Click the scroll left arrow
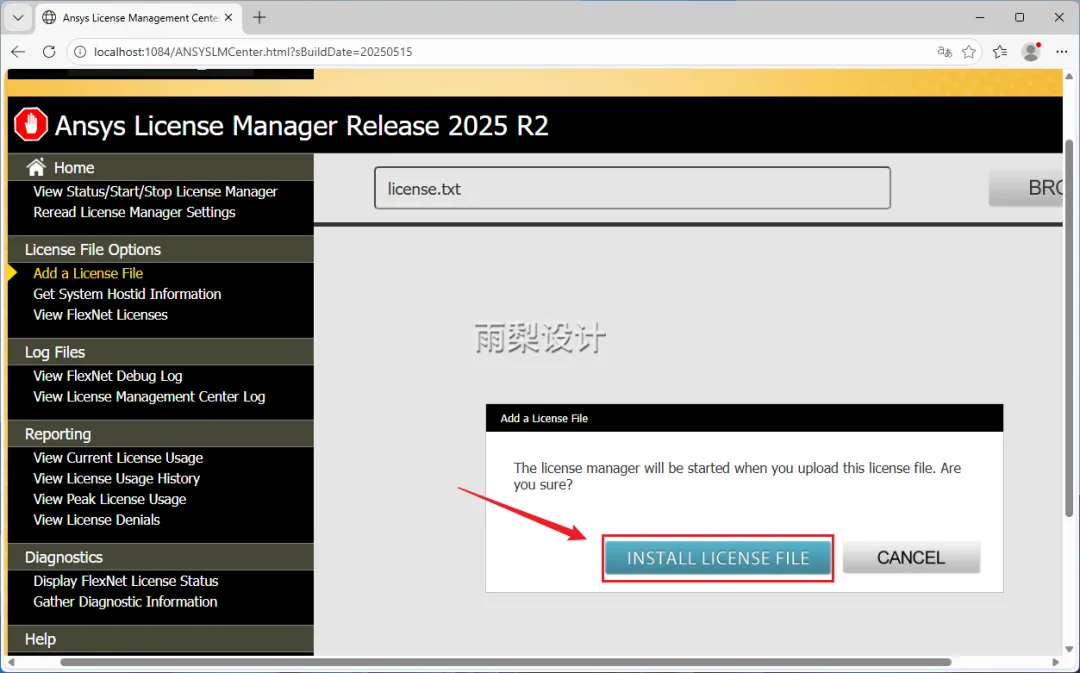The height and width of the screenshot is (673, 1080). coord(11,663)
